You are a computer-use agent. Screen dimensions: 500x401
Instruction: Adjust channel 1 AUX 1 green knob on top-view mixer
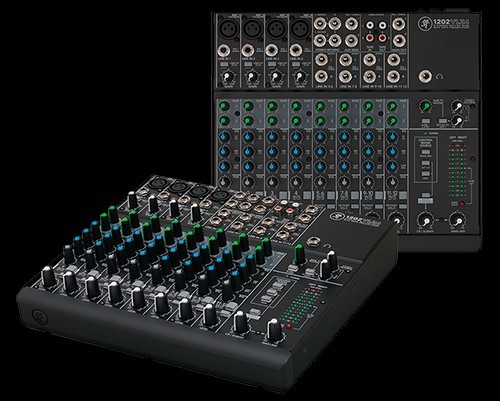click(224, 107)
